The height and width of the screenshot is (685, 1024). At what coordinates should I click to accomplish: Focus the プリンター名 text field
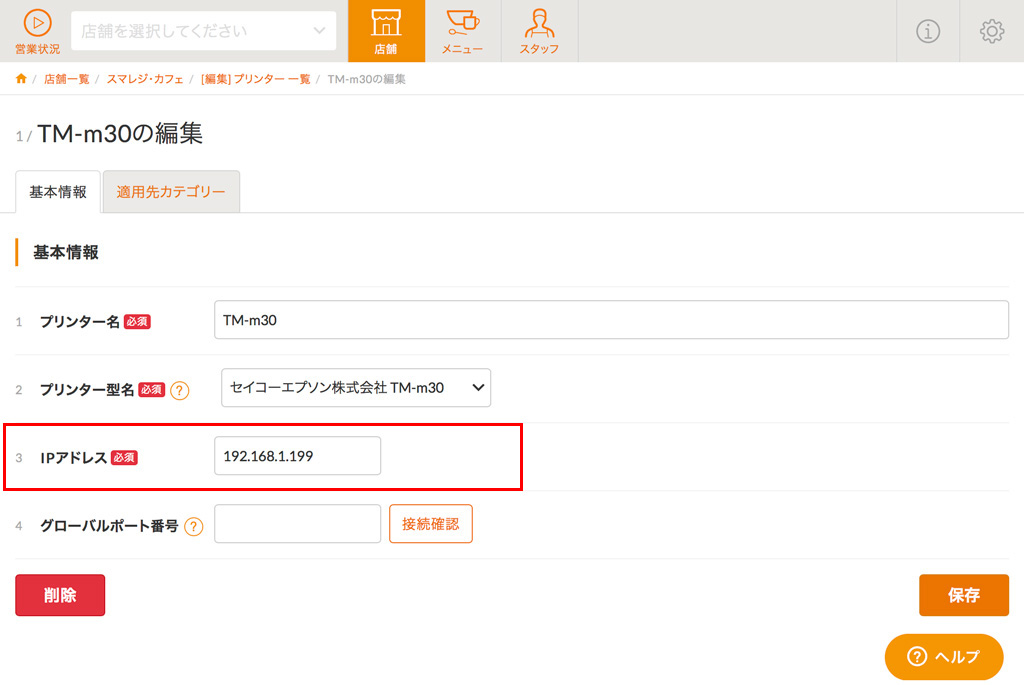click(611, 320)
